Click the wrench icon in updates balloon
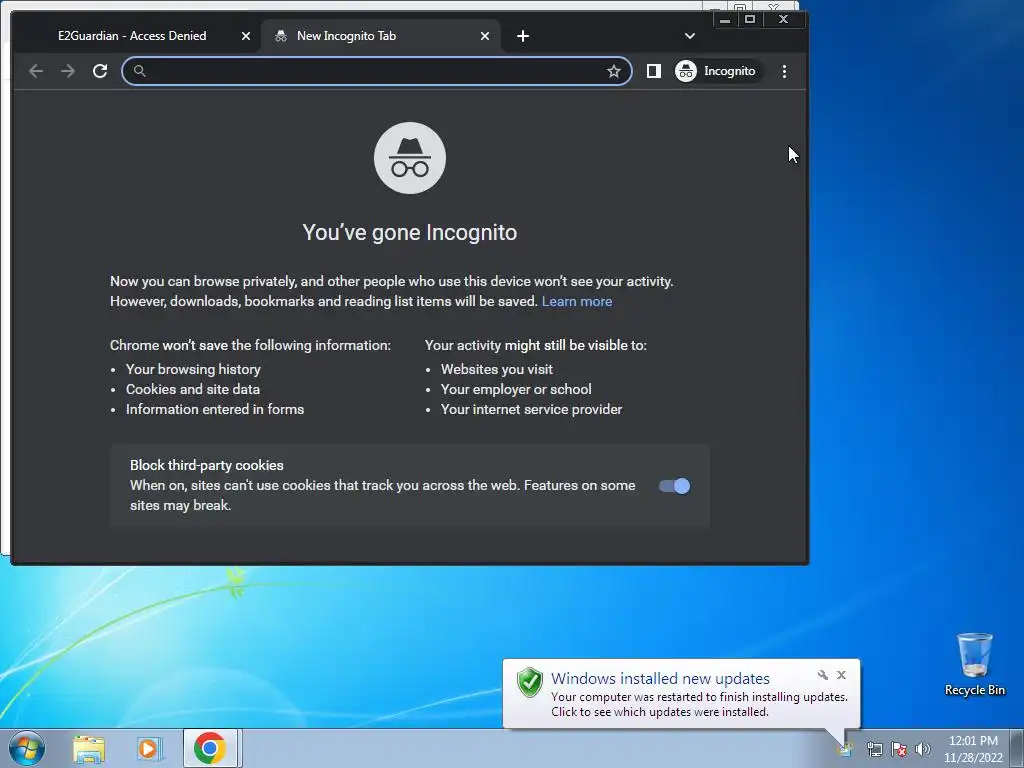This screenshot has width=1024, height=768. pos(823,675)
